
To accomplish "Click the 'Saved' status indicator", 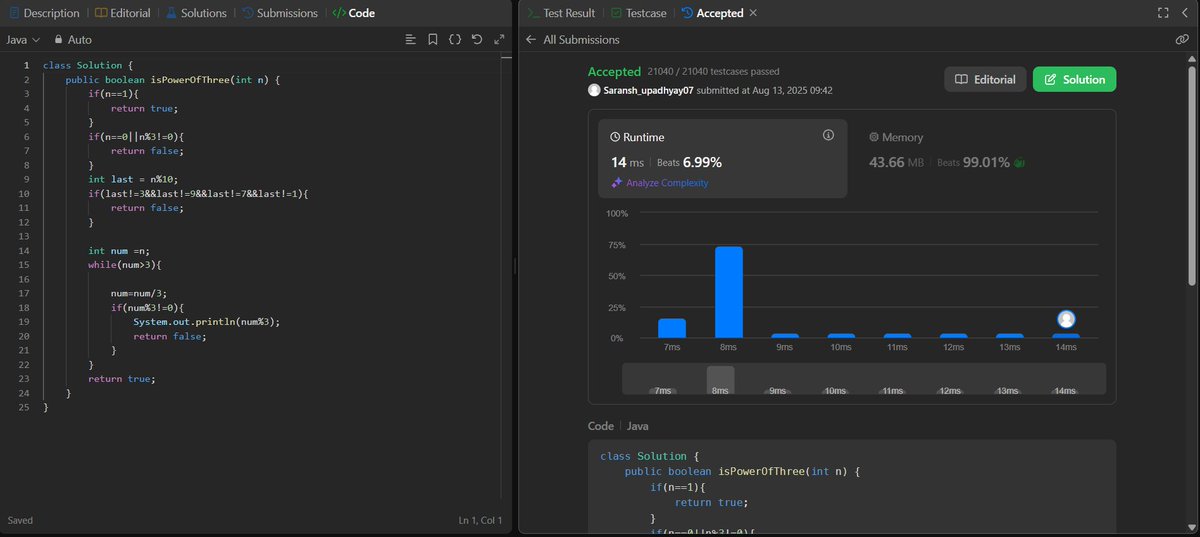I will click(20, 521).
